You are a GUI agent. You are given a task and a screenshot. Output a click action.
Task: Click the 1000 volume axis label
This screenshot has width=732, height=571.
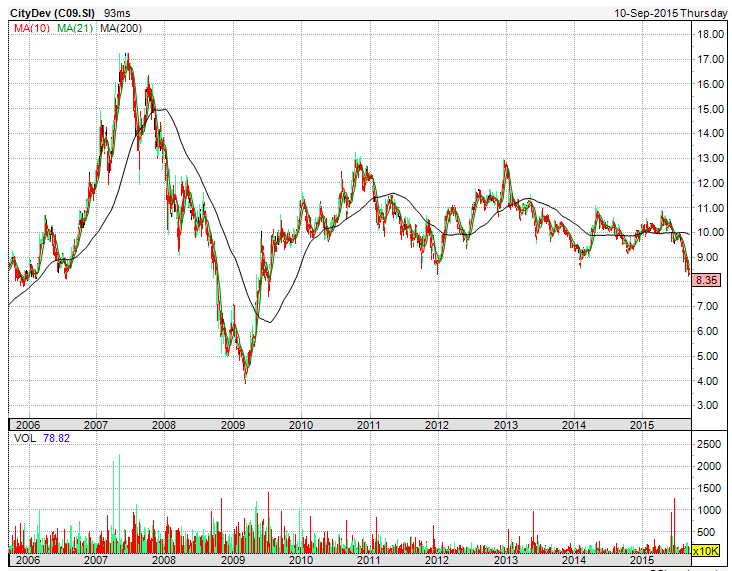[709, 509]
